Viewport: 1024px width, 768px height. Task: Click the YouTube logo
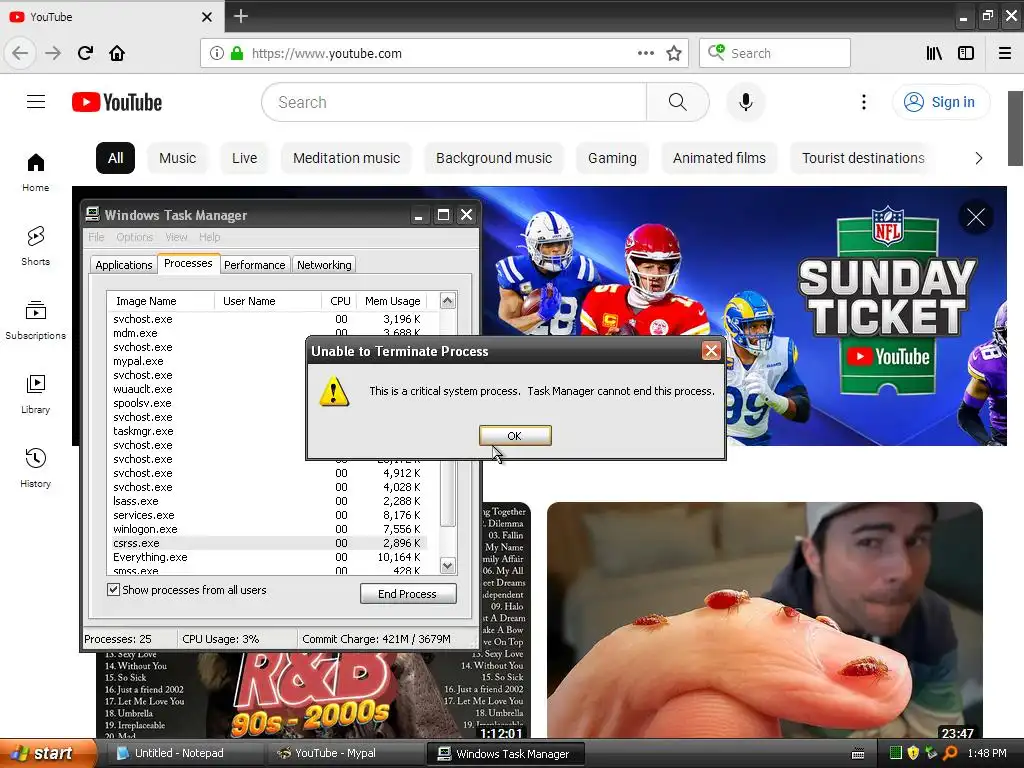117,102
